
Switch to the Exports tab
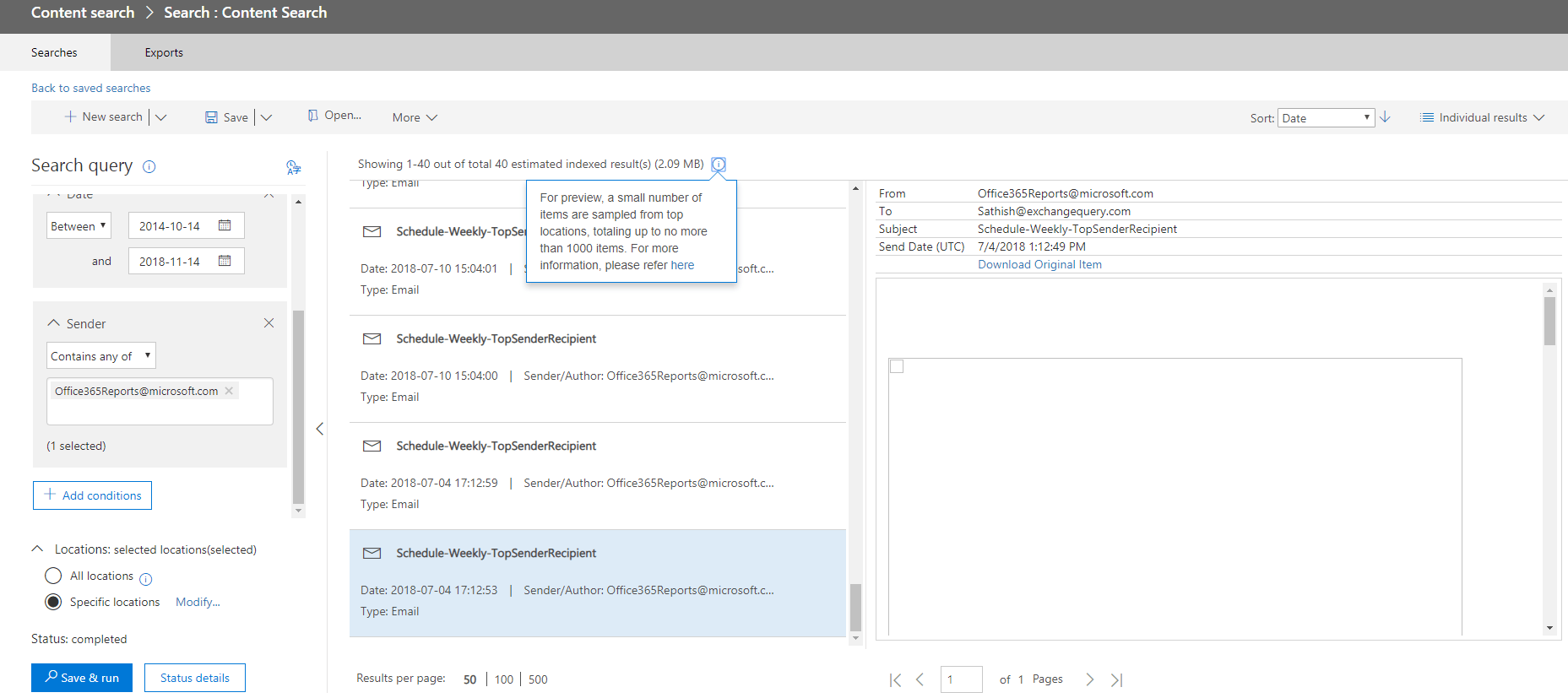click(164, 52)
